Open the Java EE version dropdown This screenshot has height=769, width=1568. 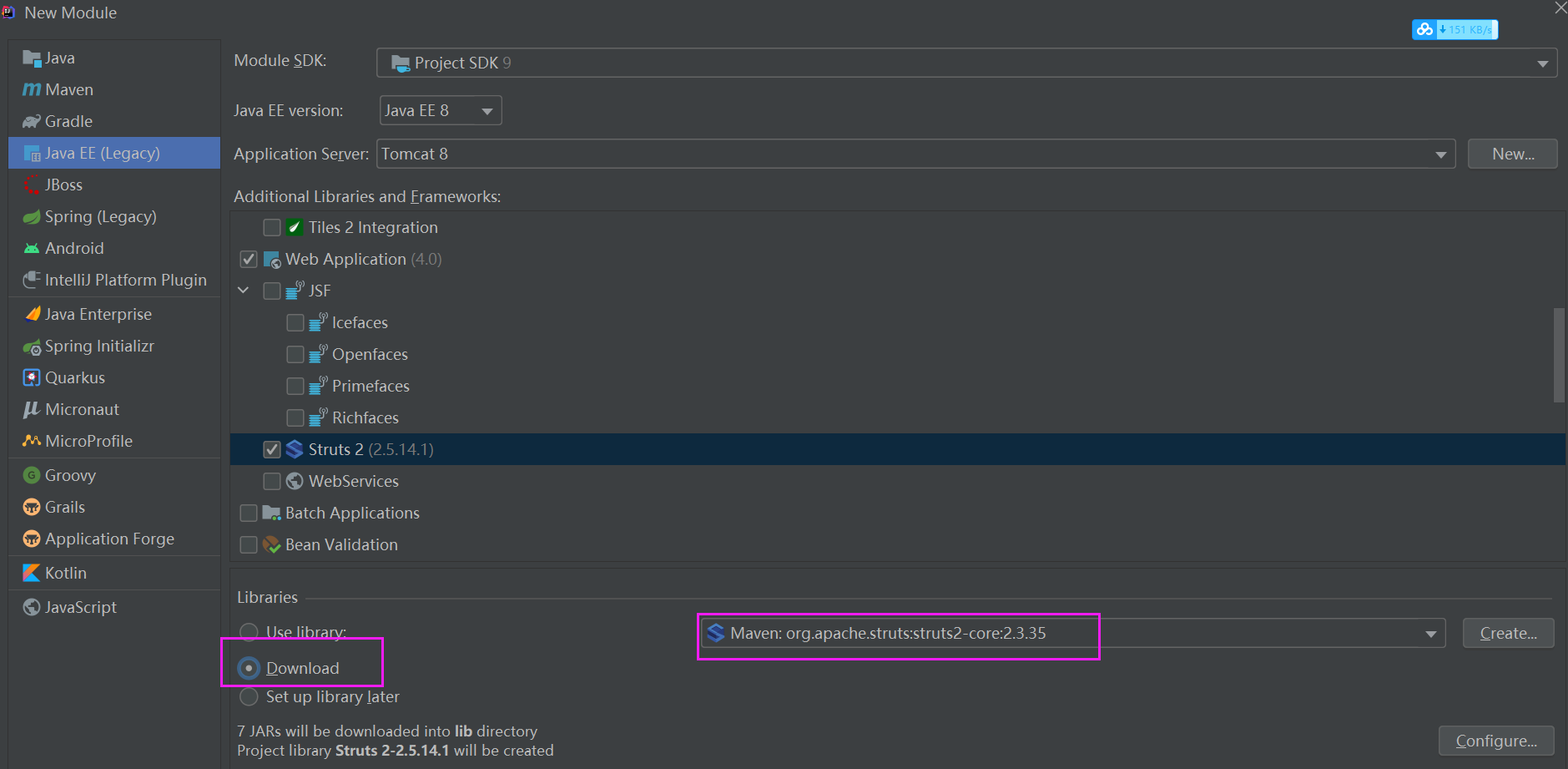(487, 109)
